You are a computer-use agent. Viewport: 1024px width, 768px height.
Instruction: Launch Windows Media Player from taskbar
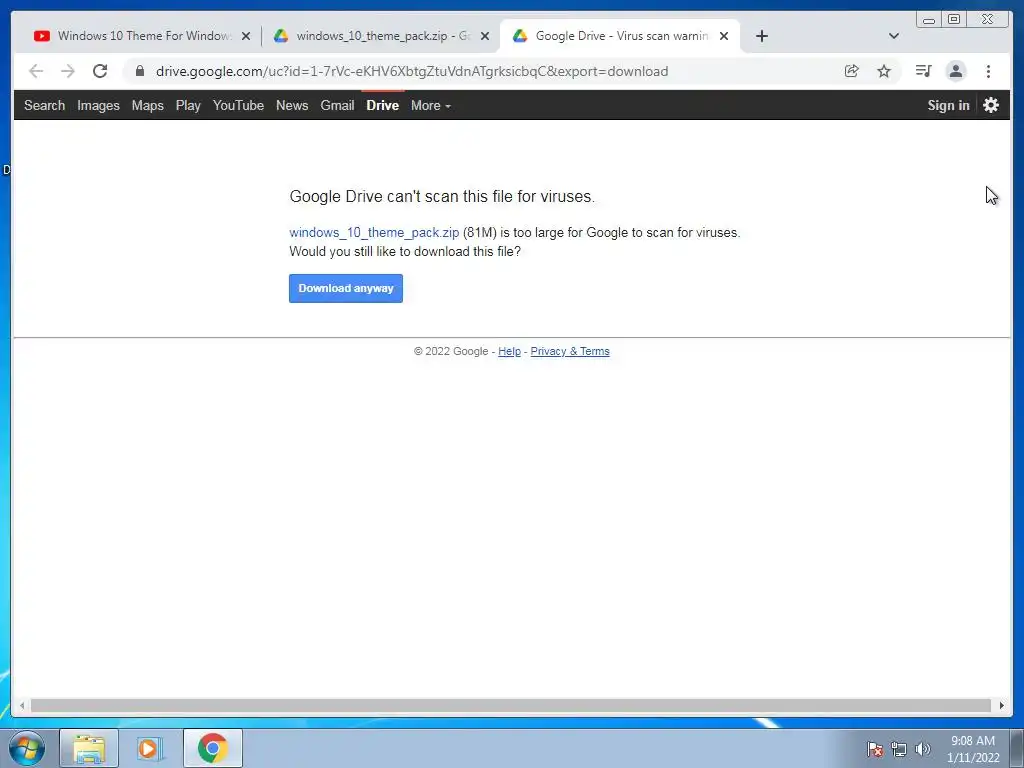pyautogui.click(x=150, y=748)
